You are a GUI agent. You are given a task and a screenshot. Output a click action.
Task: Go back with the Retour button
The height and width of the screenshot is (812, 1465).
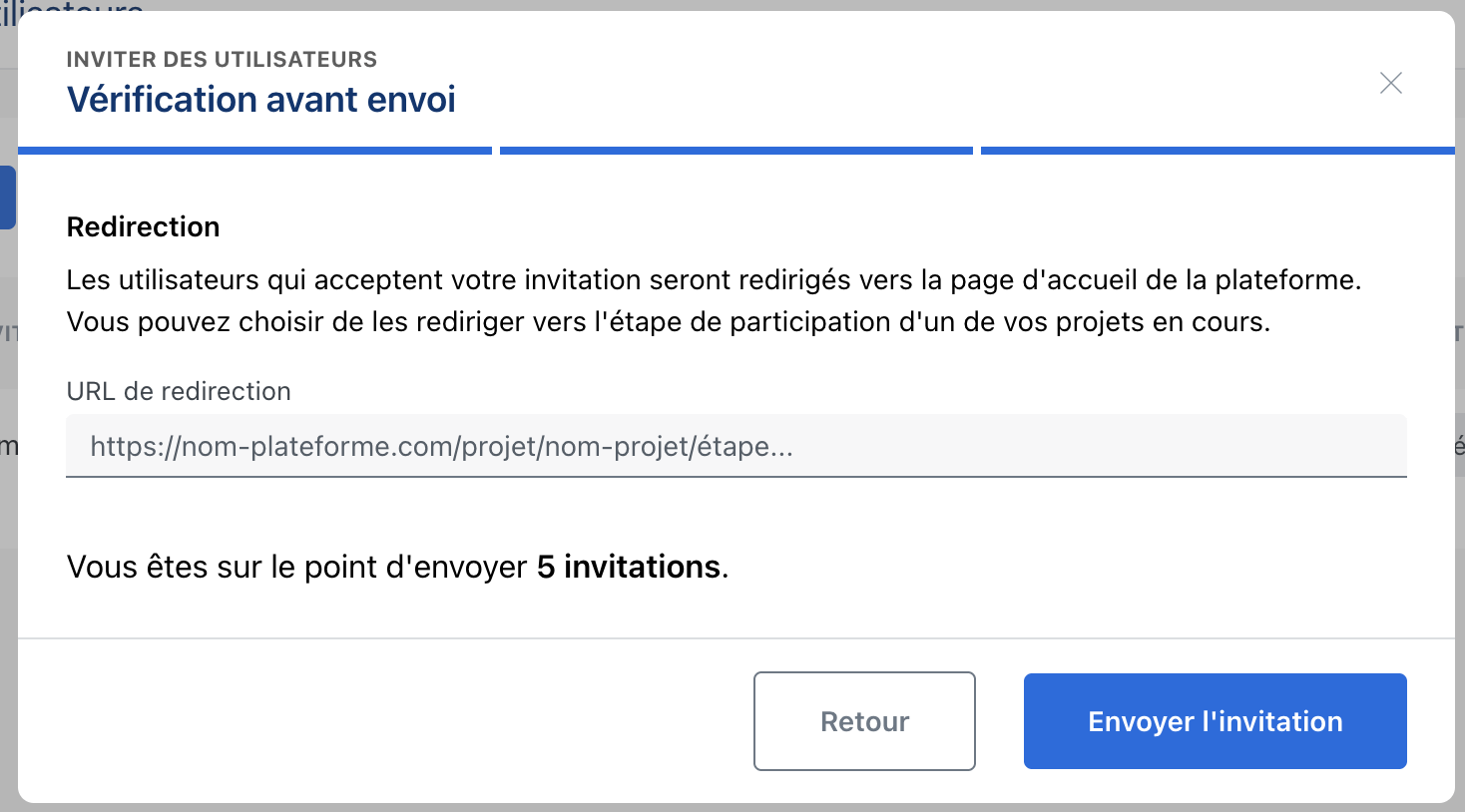pos(864,721)
